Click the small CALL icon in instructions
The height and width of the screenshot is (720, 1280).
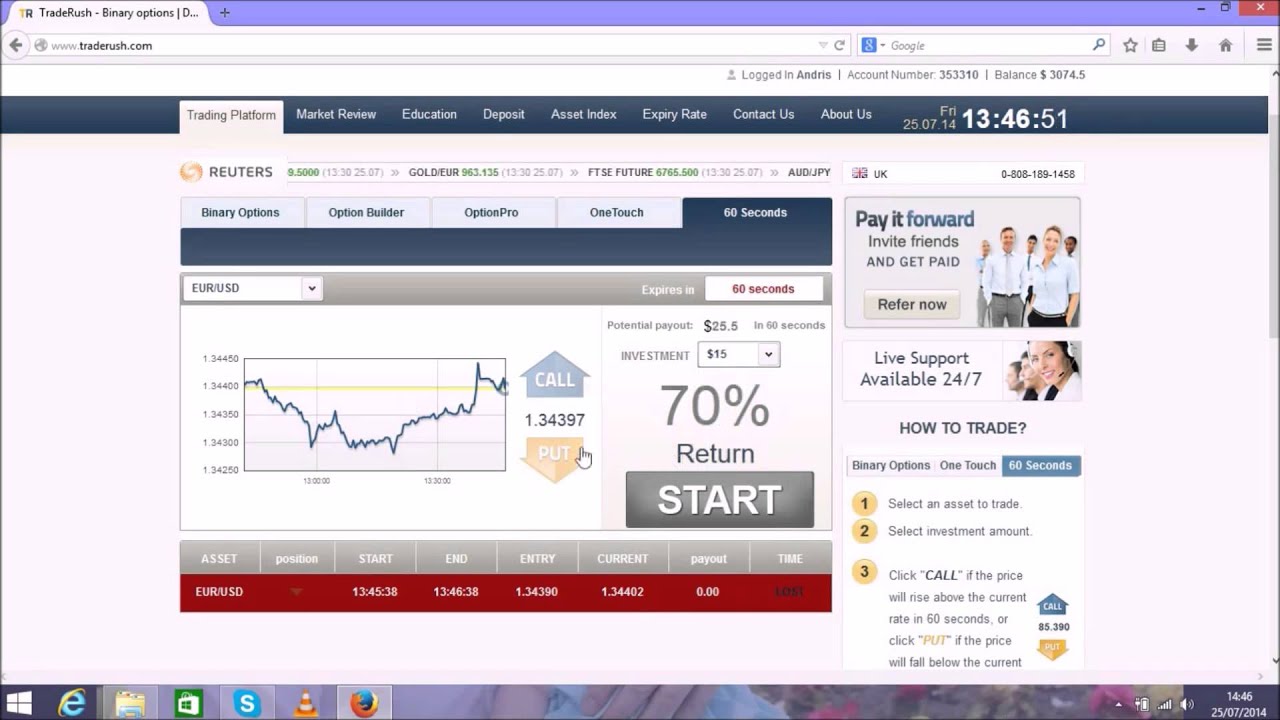point(1052,605)
